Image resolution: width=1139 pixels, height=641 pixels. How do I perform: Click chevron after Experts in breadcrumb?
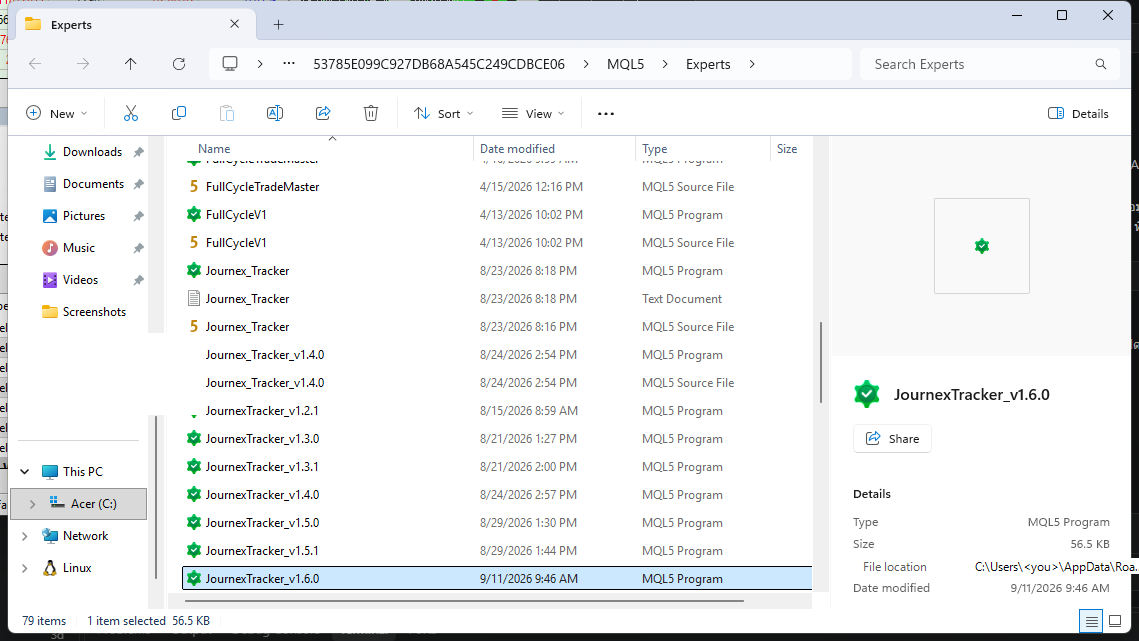click(x=752, y=64)
